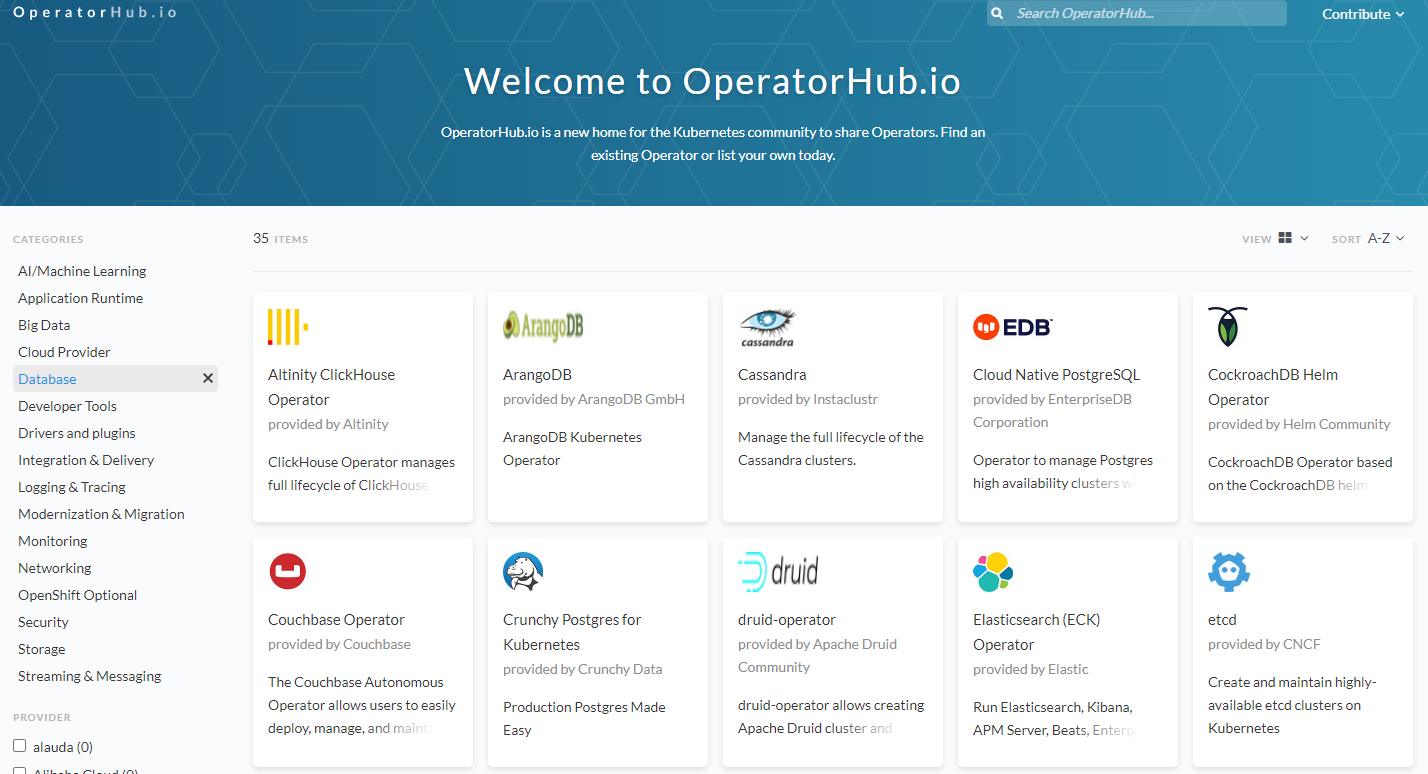The image size is (1428, 774).
Task: Click the CockroachDB bug logo
Action: [x=1227, y=325]
